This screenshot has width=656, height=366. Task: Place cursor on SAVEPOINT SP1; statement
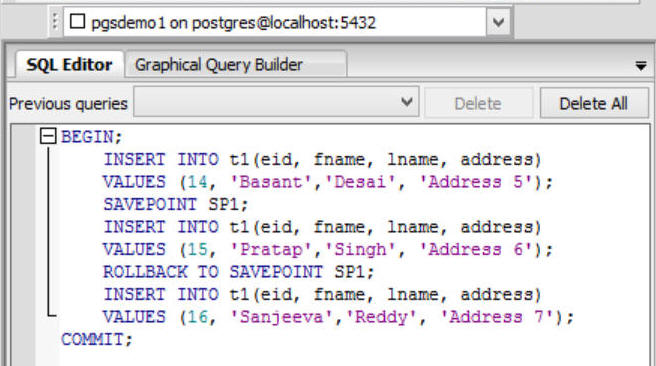point(176,204)
